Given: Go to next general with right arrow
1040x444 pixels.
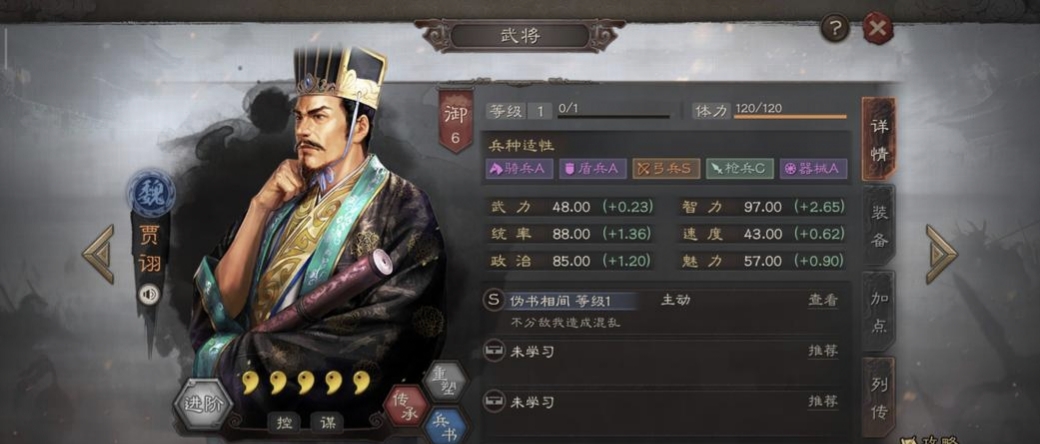Looking at the screenshot, I should [941, 254].
